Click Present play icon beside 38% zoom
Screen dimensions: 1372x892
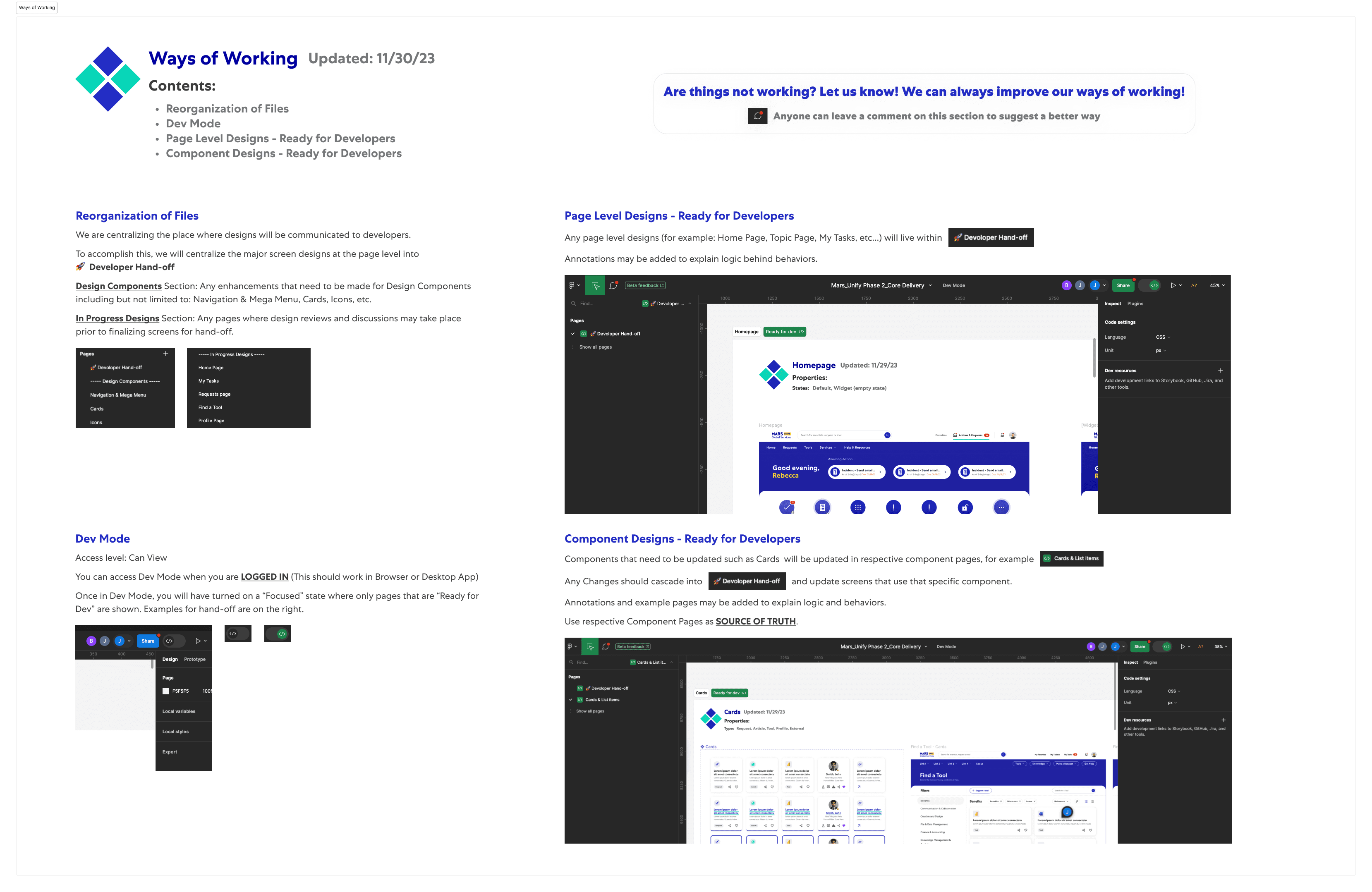pos(1183,646)
